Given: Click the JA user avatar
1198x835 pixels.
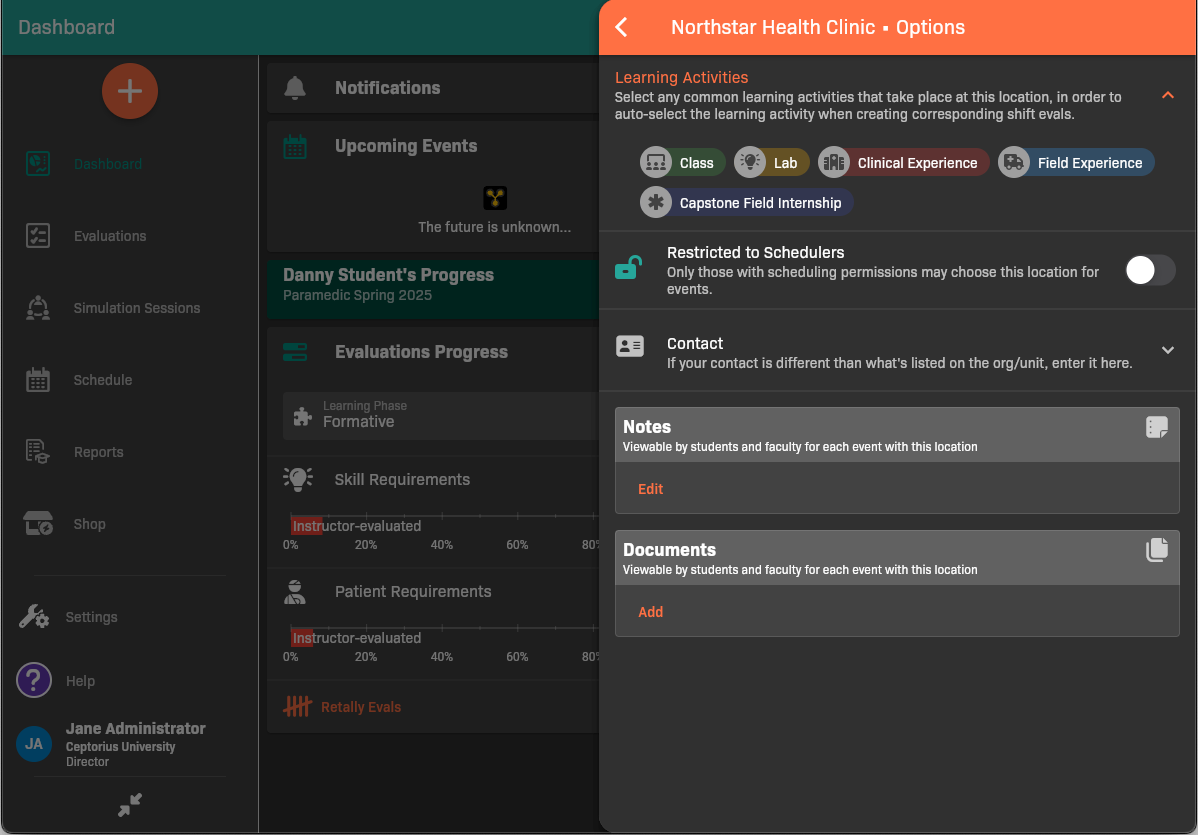Looking at the screenshot, I should (34, 744).
